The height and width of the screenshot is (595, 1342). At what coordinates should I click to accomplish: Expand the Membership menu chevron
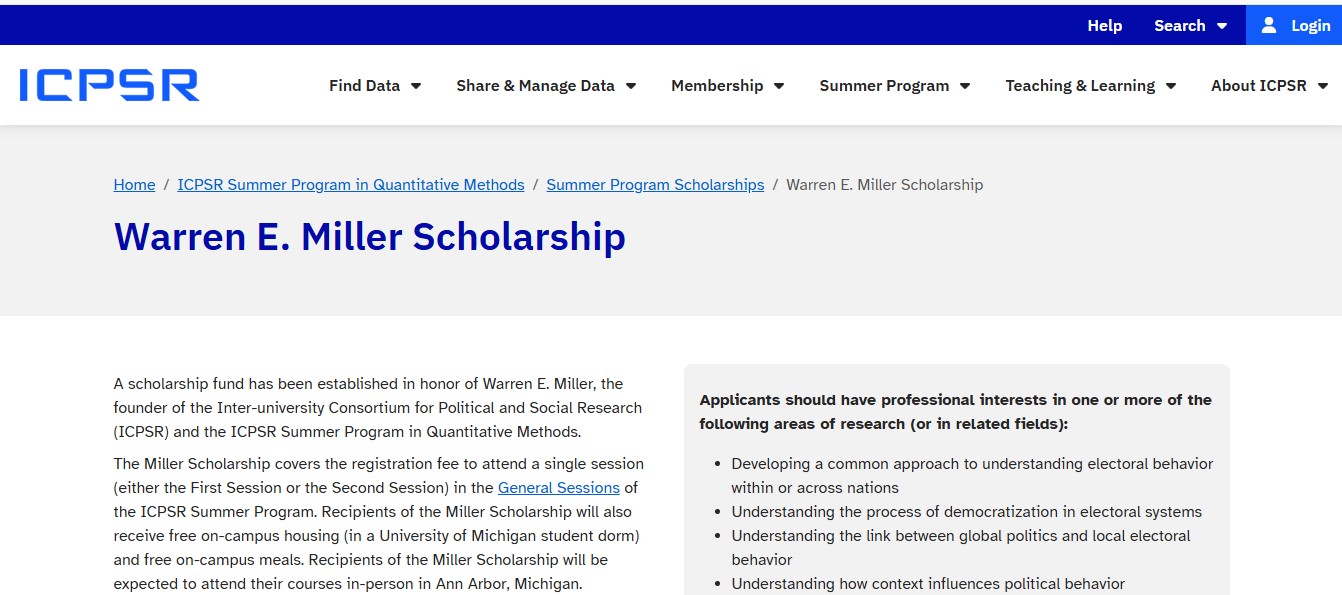[779, 86]
